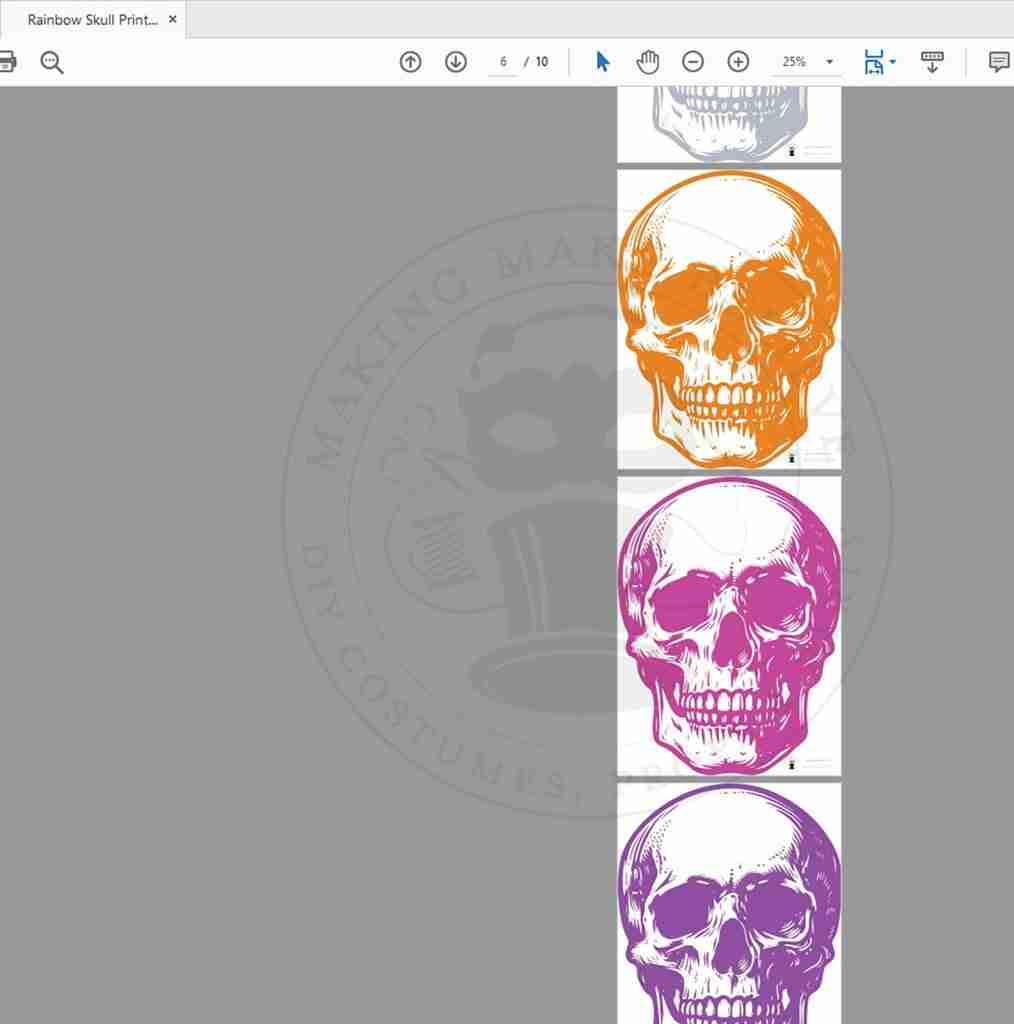
Task: Click the pink skull page
Action: [x=729, y=624]
